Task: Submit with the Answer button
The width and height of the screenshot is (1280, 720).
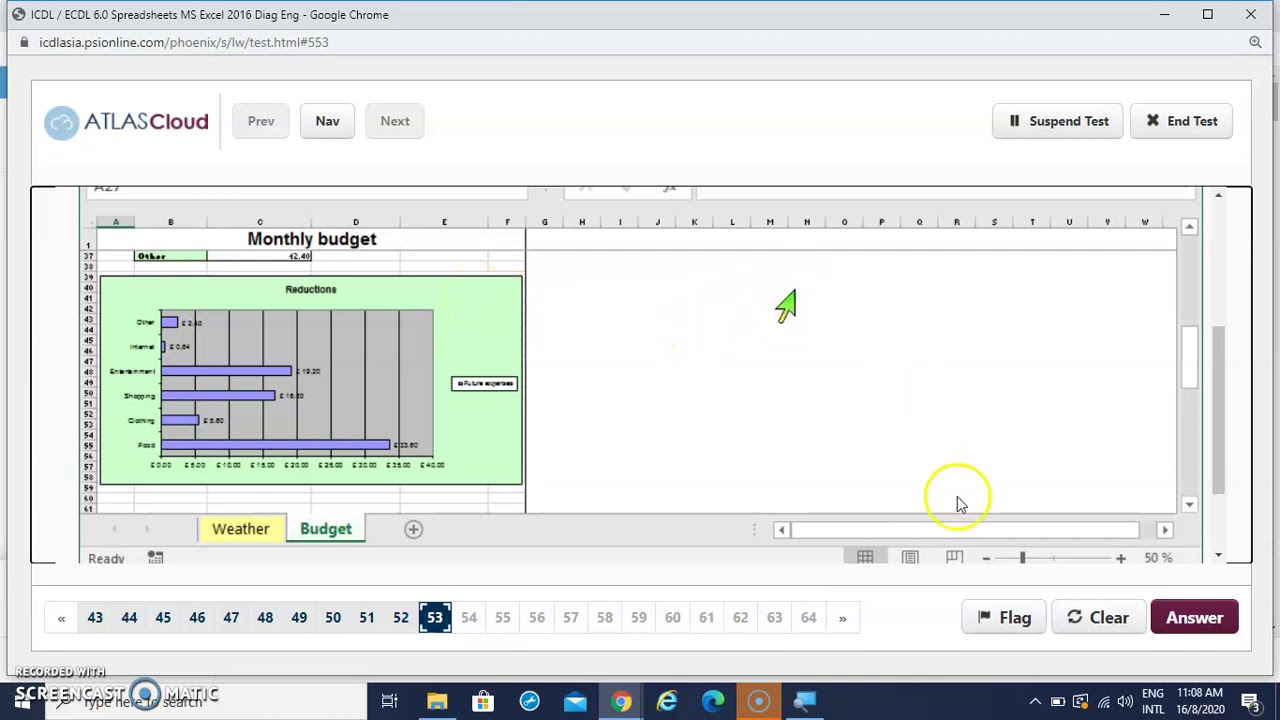Action: 1194,617
